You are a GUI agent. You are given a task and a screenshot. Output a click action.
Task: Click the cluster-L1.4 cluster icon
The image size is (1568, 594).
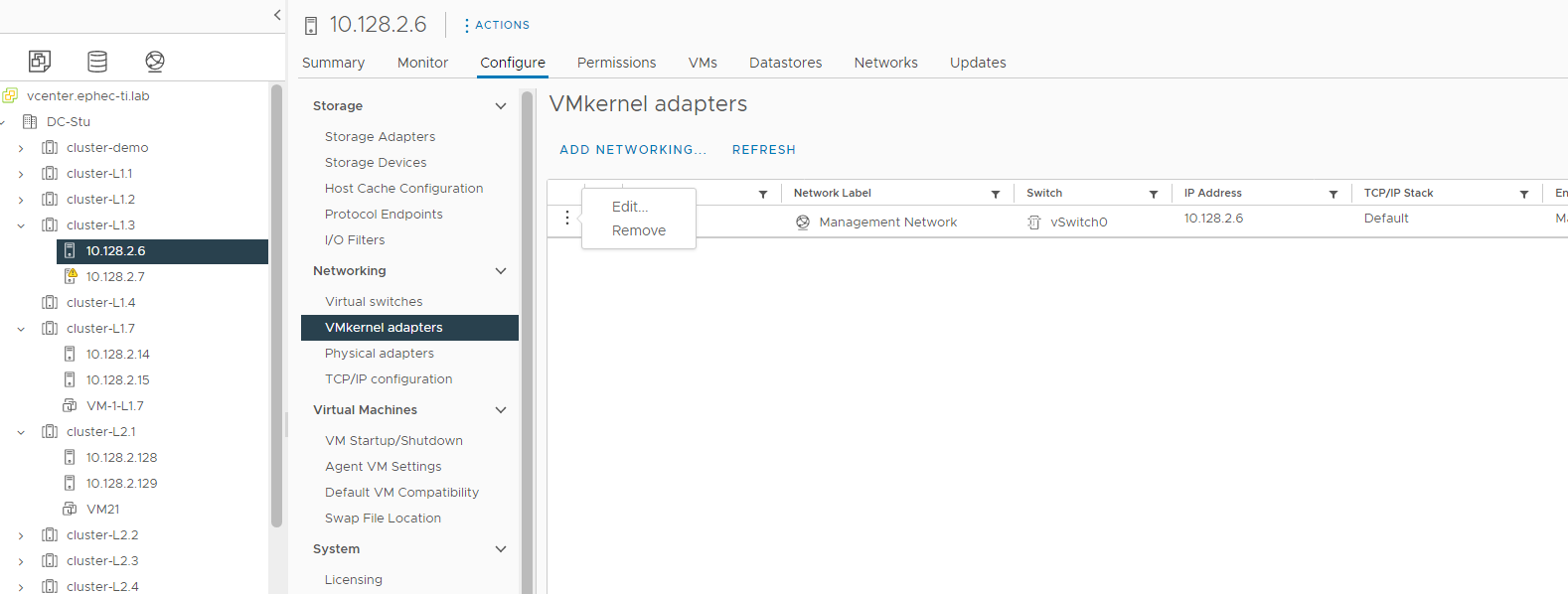click(x=50, y=302)
